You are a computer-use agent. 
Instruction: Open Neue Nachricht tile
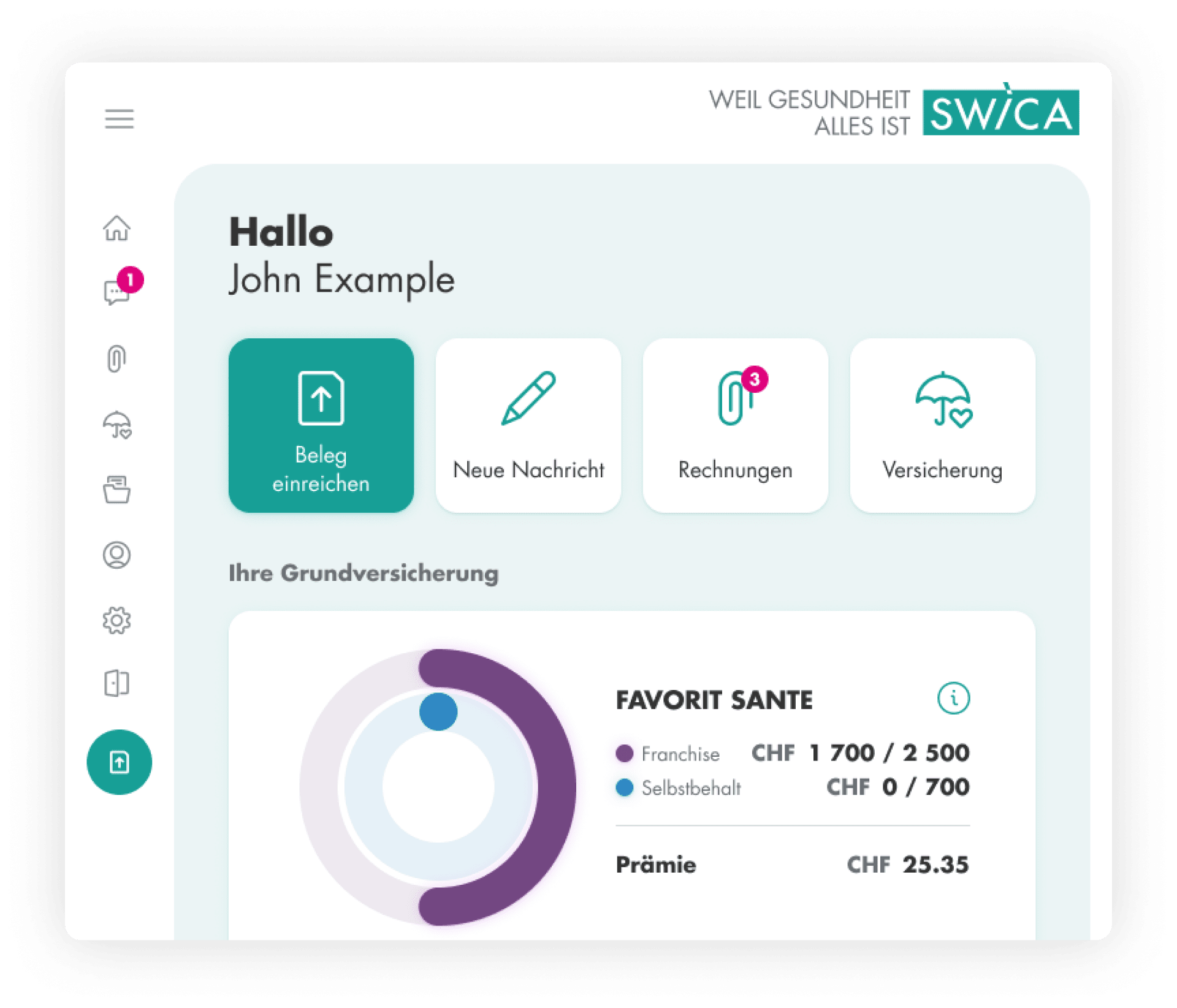click(528, 425)
